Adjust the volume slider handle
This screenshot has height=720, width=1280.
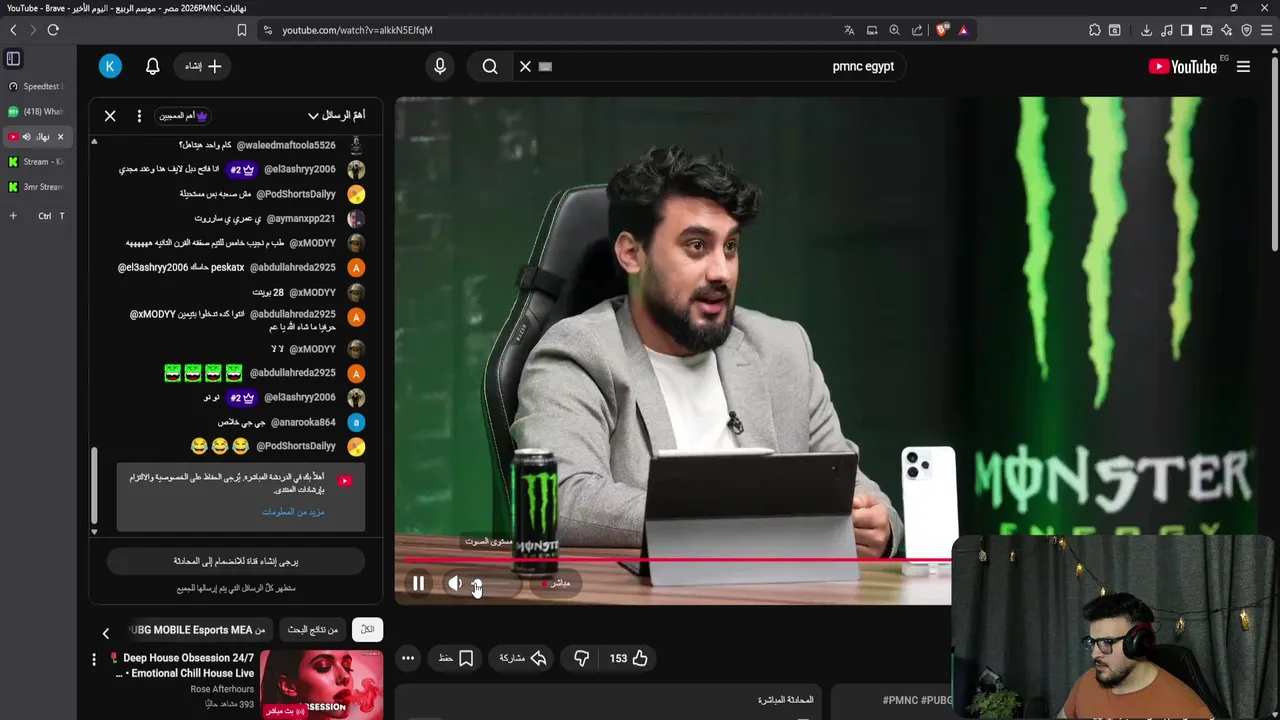477,584
